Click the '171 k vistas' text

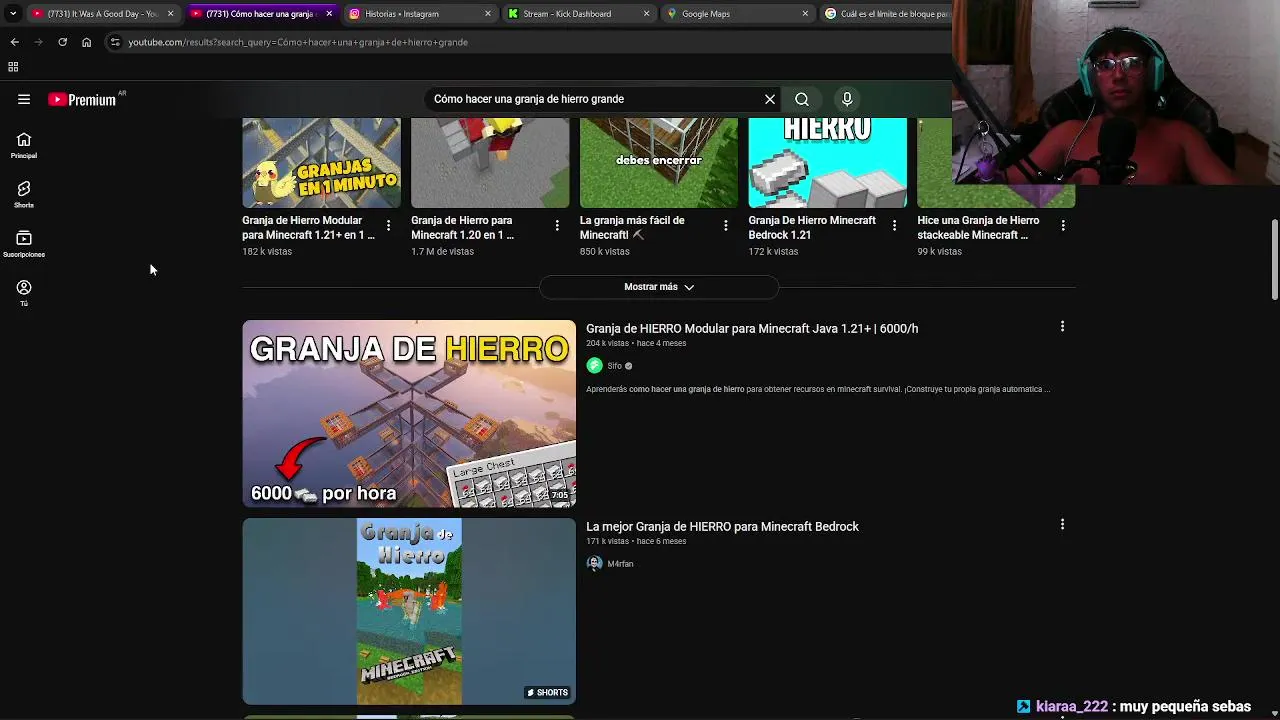click(x=607, y=541)
